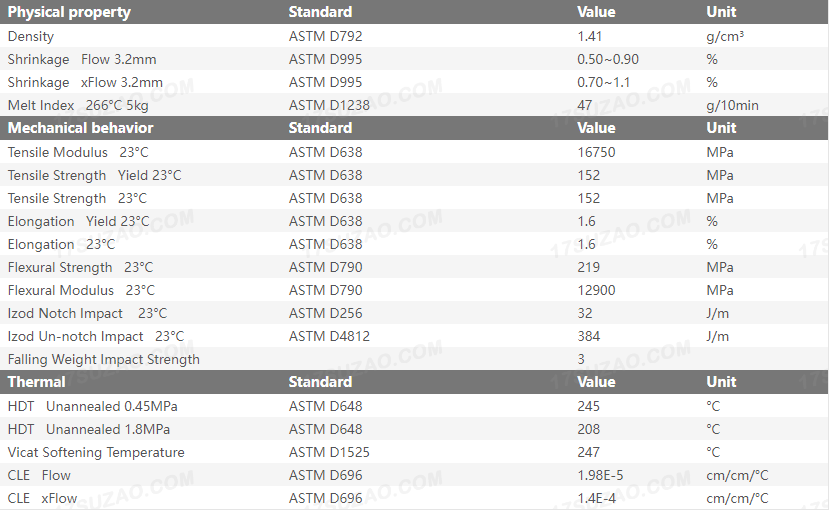
Task: Click the Thermal section header
Action: click(37, 382)
